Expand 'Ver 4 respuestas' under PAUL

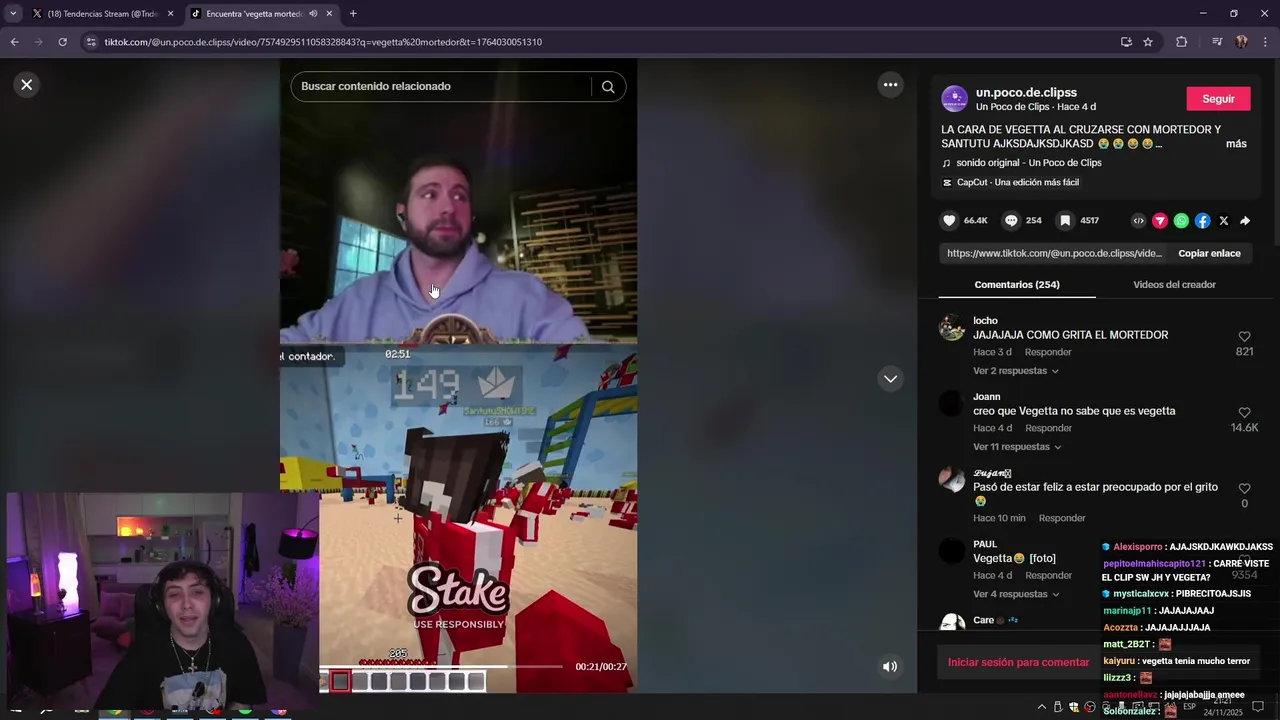pos(1016,594)
